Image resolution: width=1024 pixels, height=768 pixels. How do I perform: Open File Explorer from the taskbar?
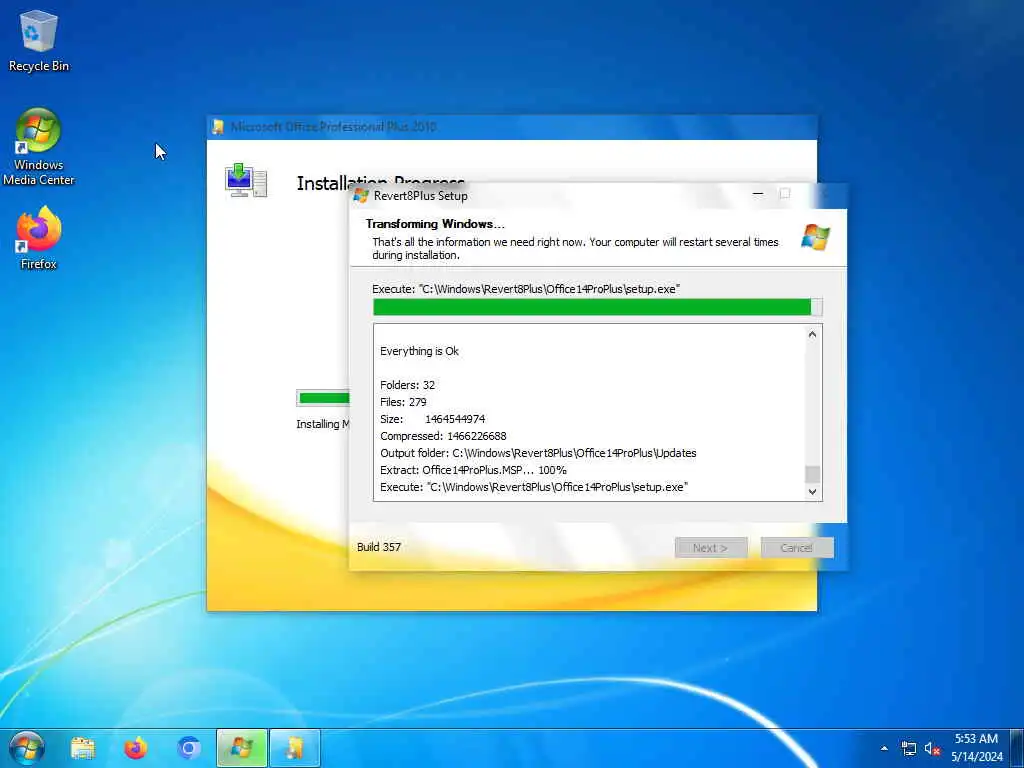click(x=83, y=748)
